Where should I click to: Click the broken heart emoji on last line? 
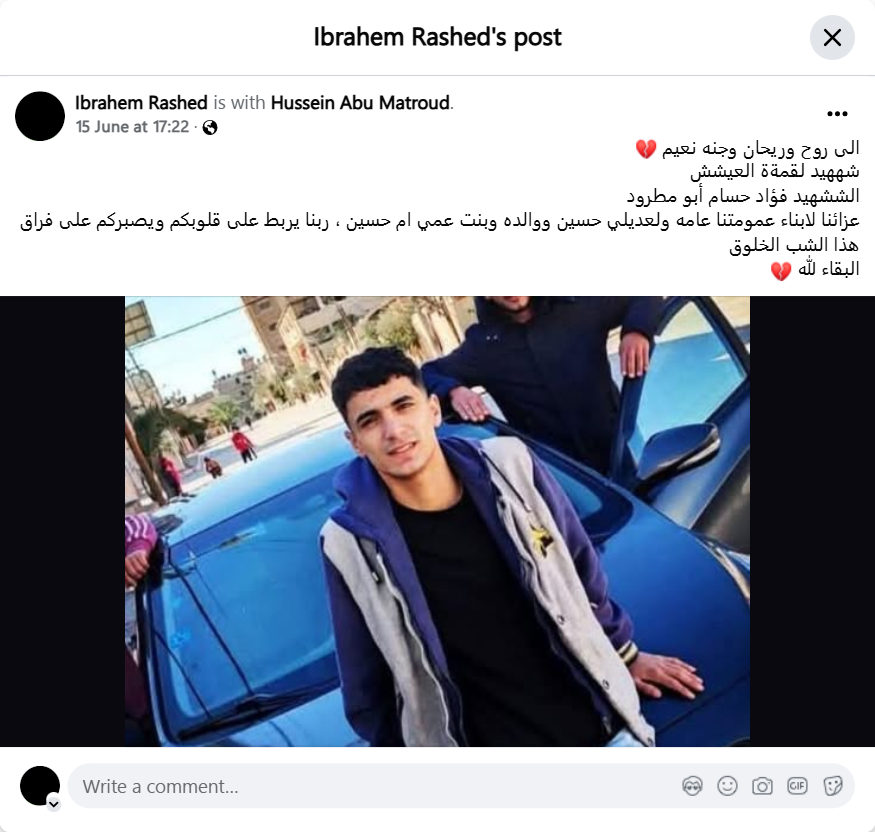pyautogui.click(x=781, y=271)
